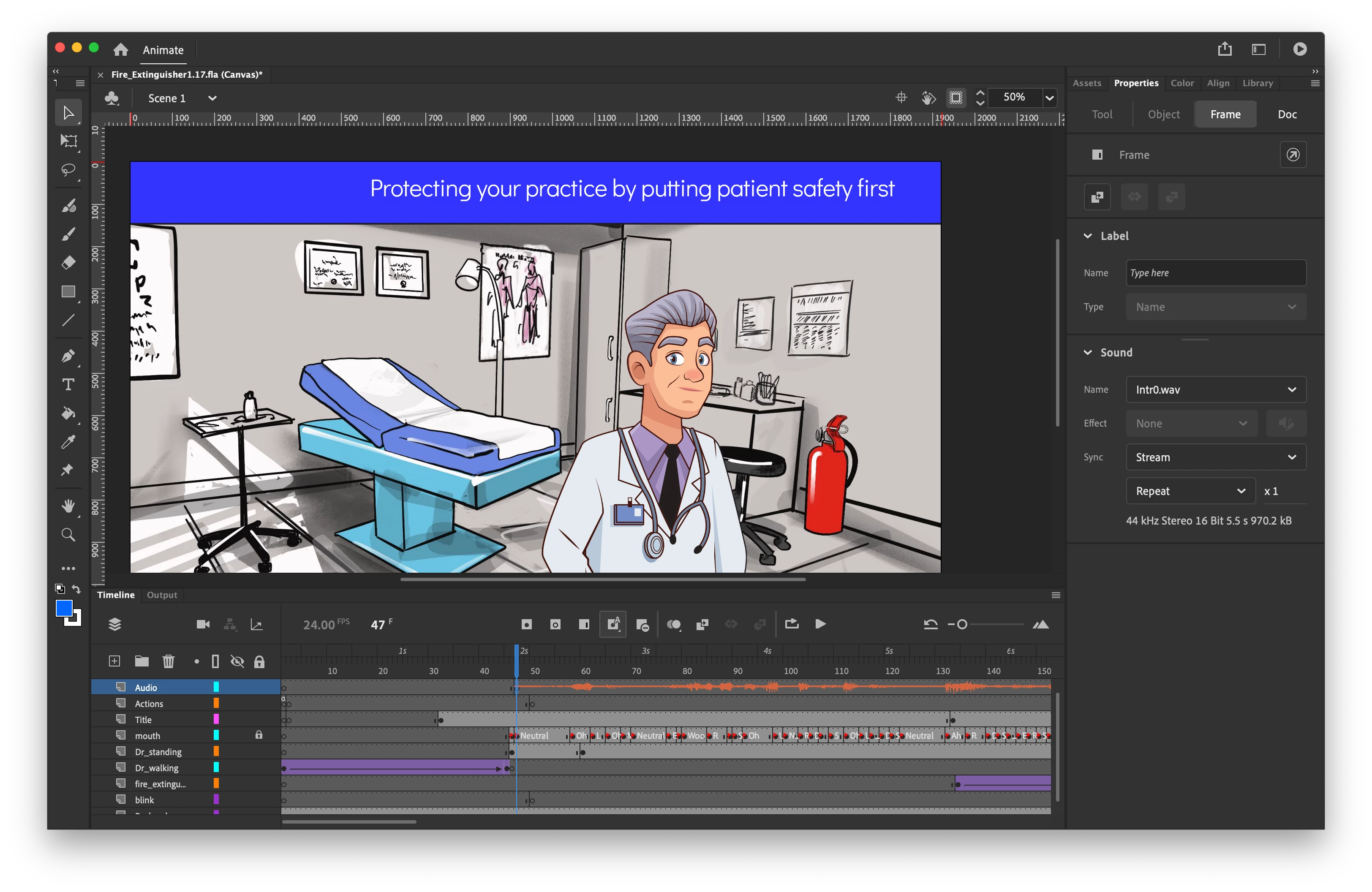This screenshot has height=892, width=1372.
Task: Select the Free Transform tool
Action: tap(68, 141)
